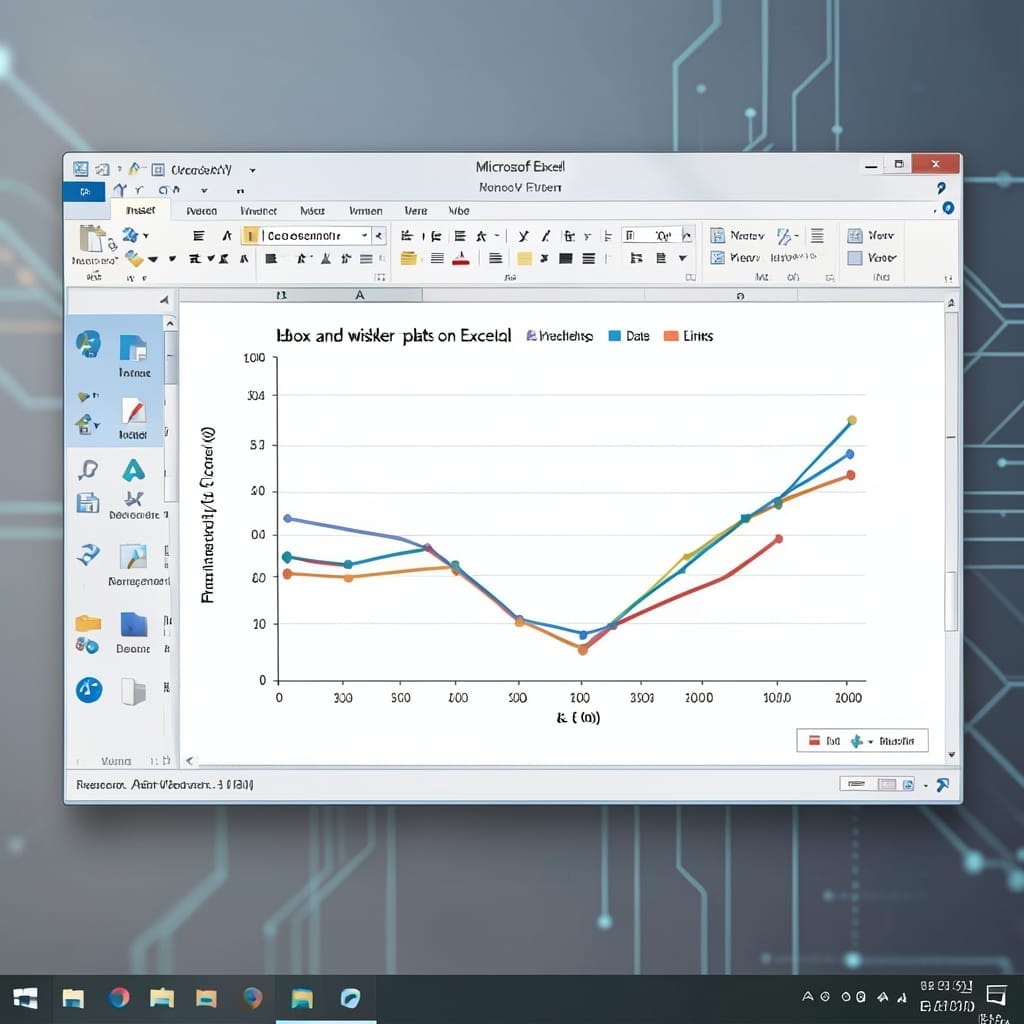Click the paint bucket icon below Paste options
1024x1024 pixels.
coord(135,259)
